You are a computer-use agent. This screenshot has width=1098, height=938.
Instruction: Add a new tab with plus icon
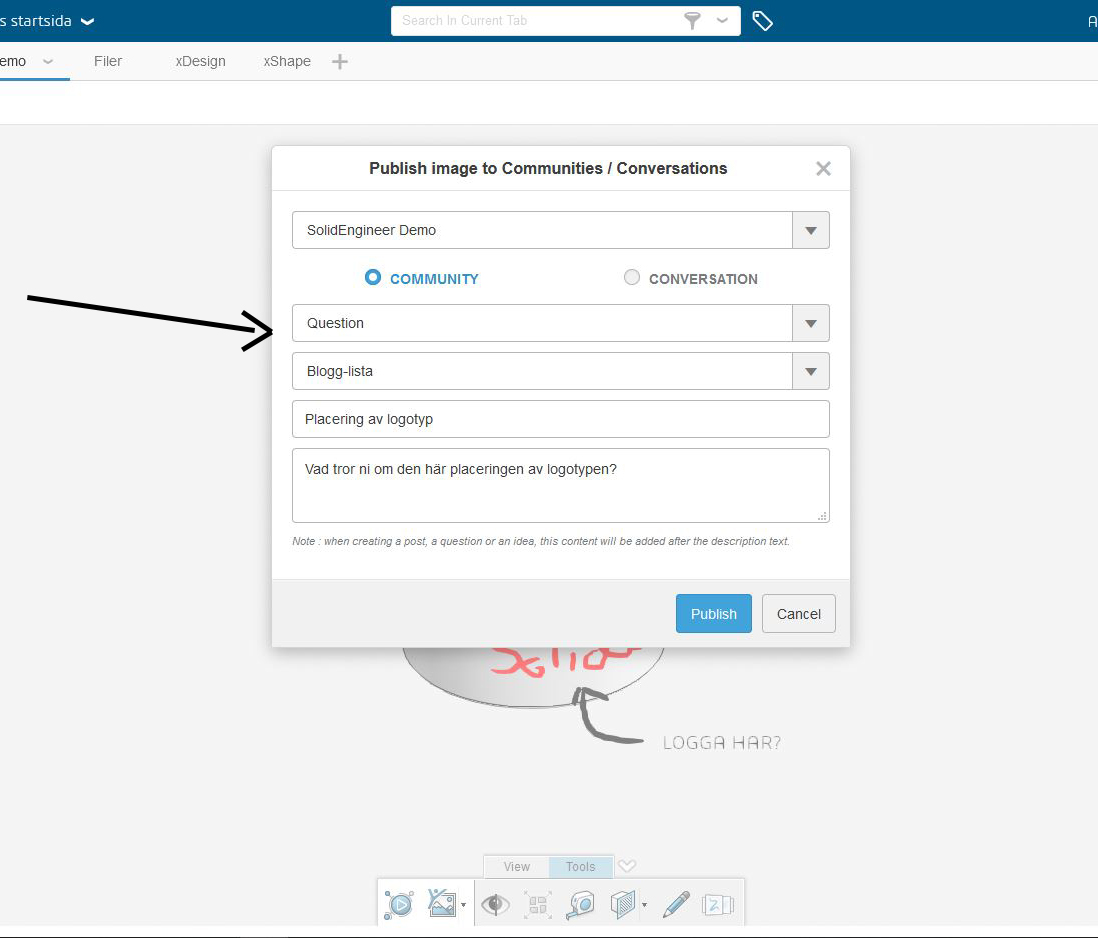[340, 62]
